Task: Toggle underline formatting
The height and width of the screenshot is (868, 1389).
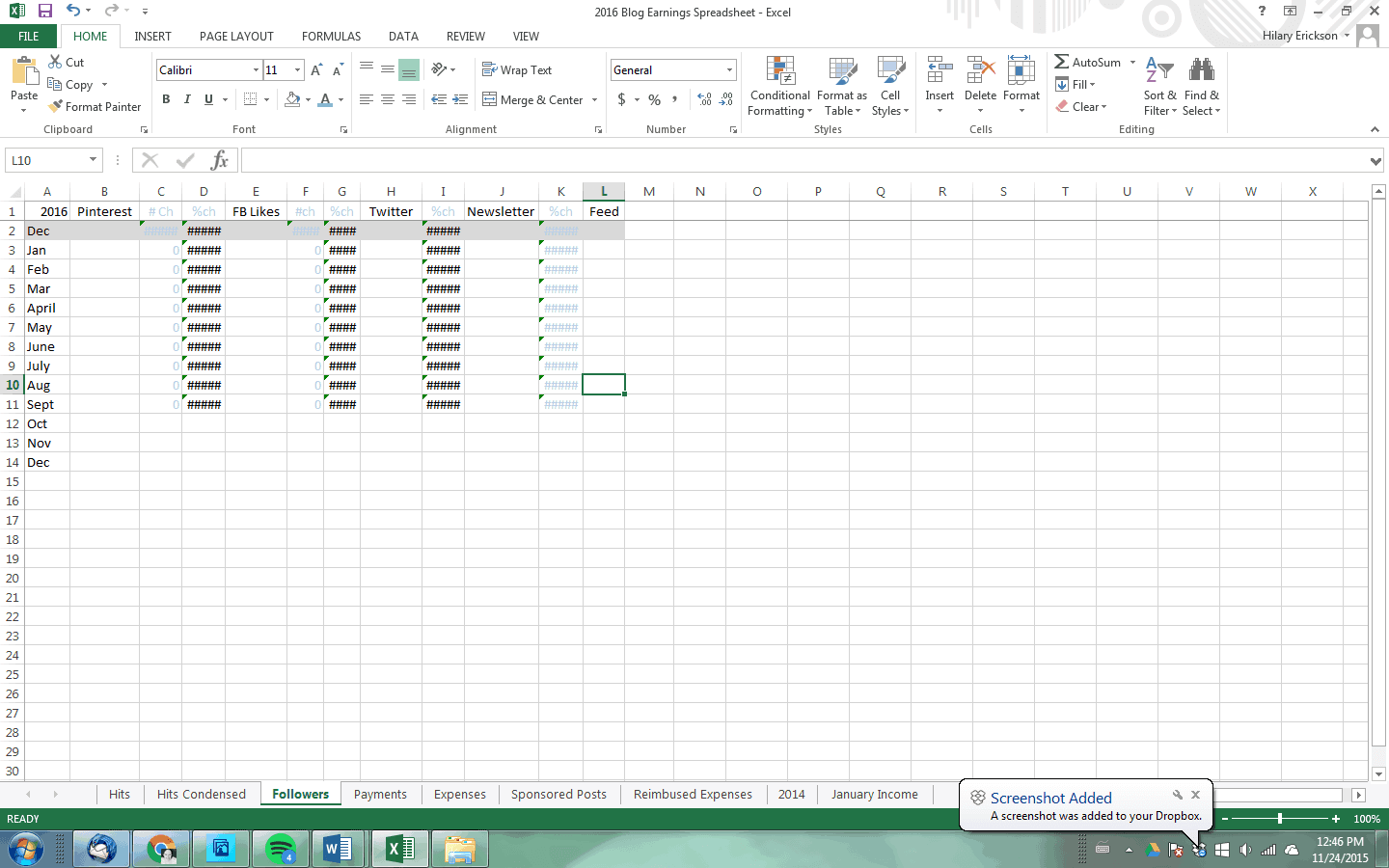Action: (x=208, y=99)
